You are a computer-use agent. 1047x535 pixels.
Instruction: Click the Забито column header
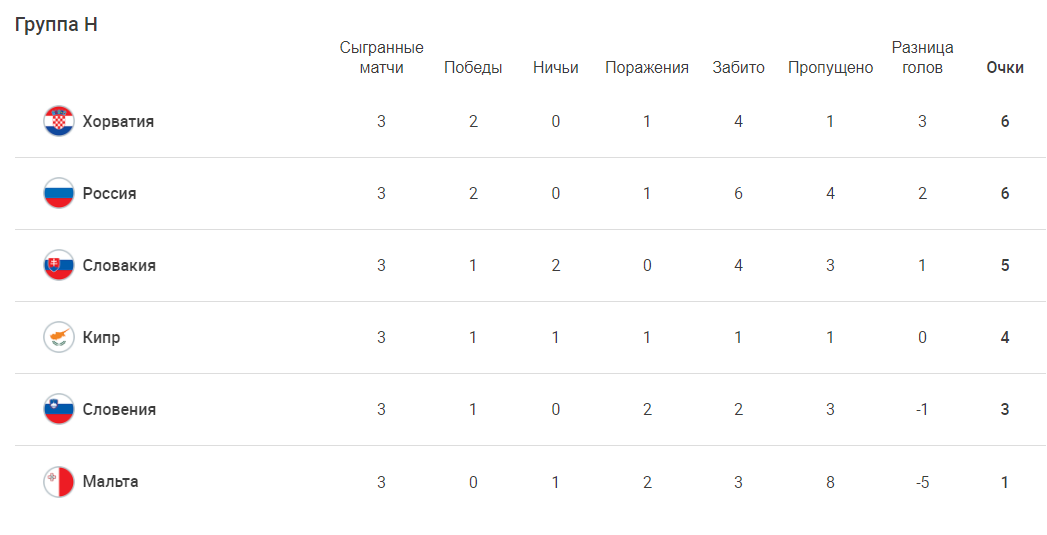click(x=738, y=68)
